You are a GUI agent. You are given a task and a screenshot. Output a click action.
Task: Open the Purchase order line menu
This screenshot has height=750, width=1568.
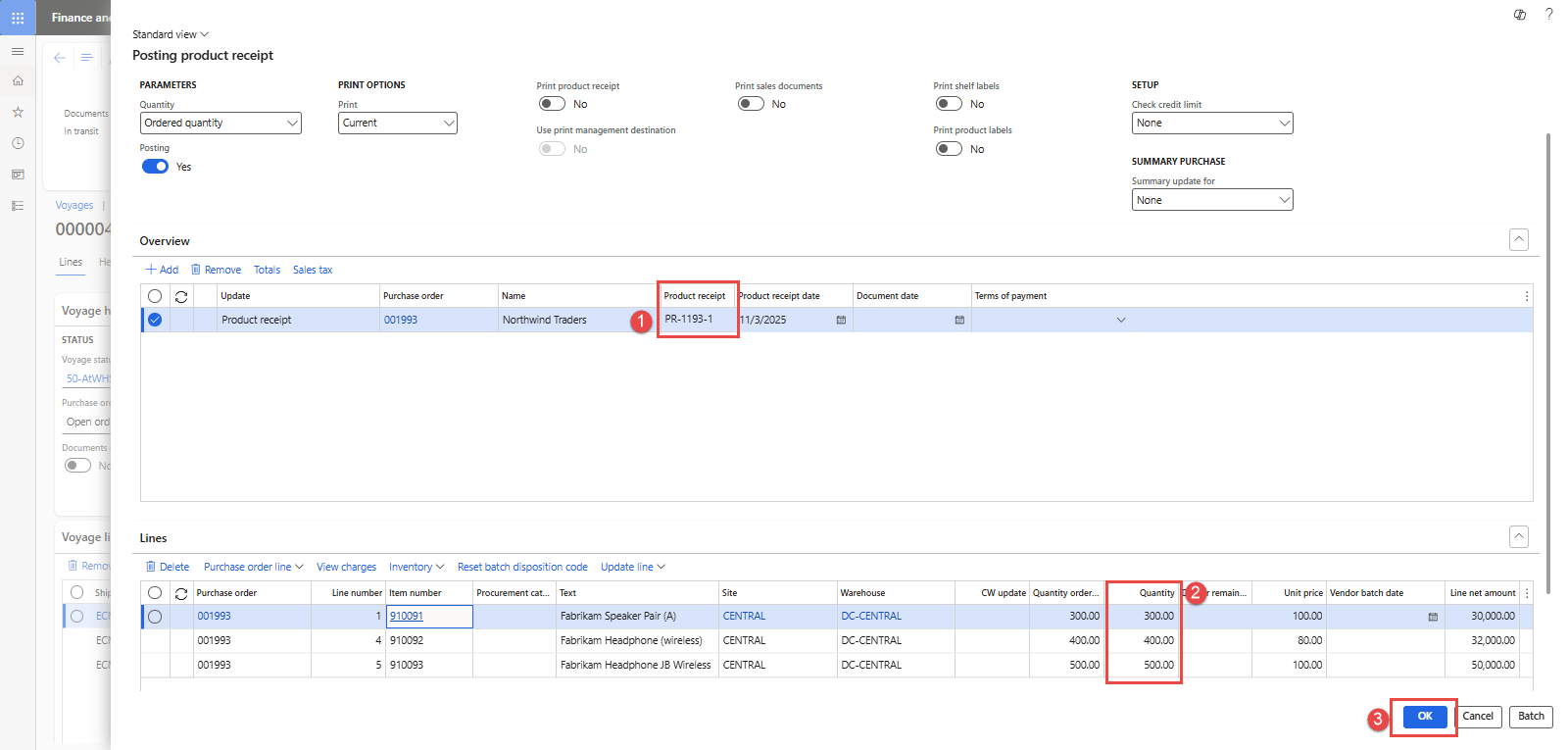[x=253, y=567]
